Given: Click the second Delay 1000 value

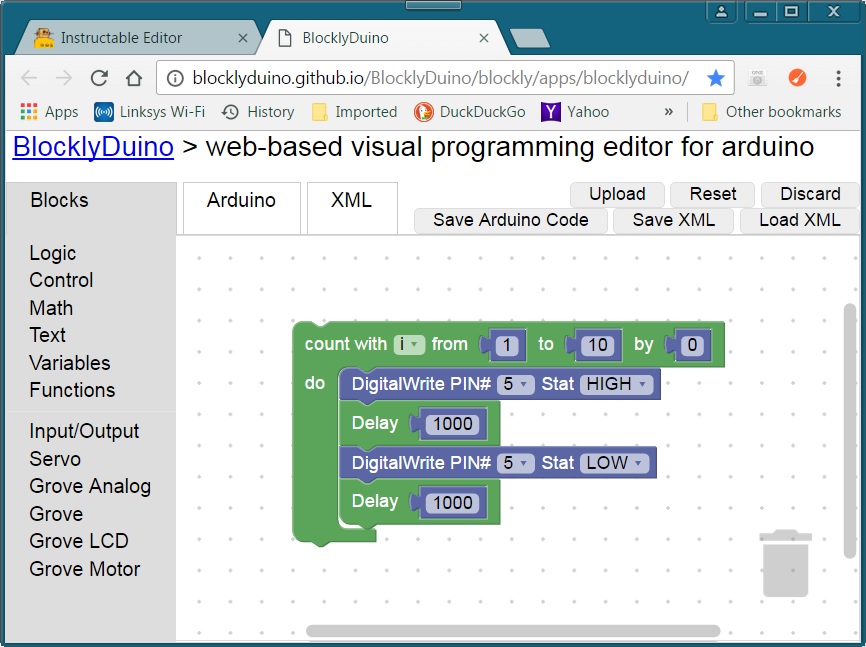Looking at the screenshot, I should [x=453, y=503].
